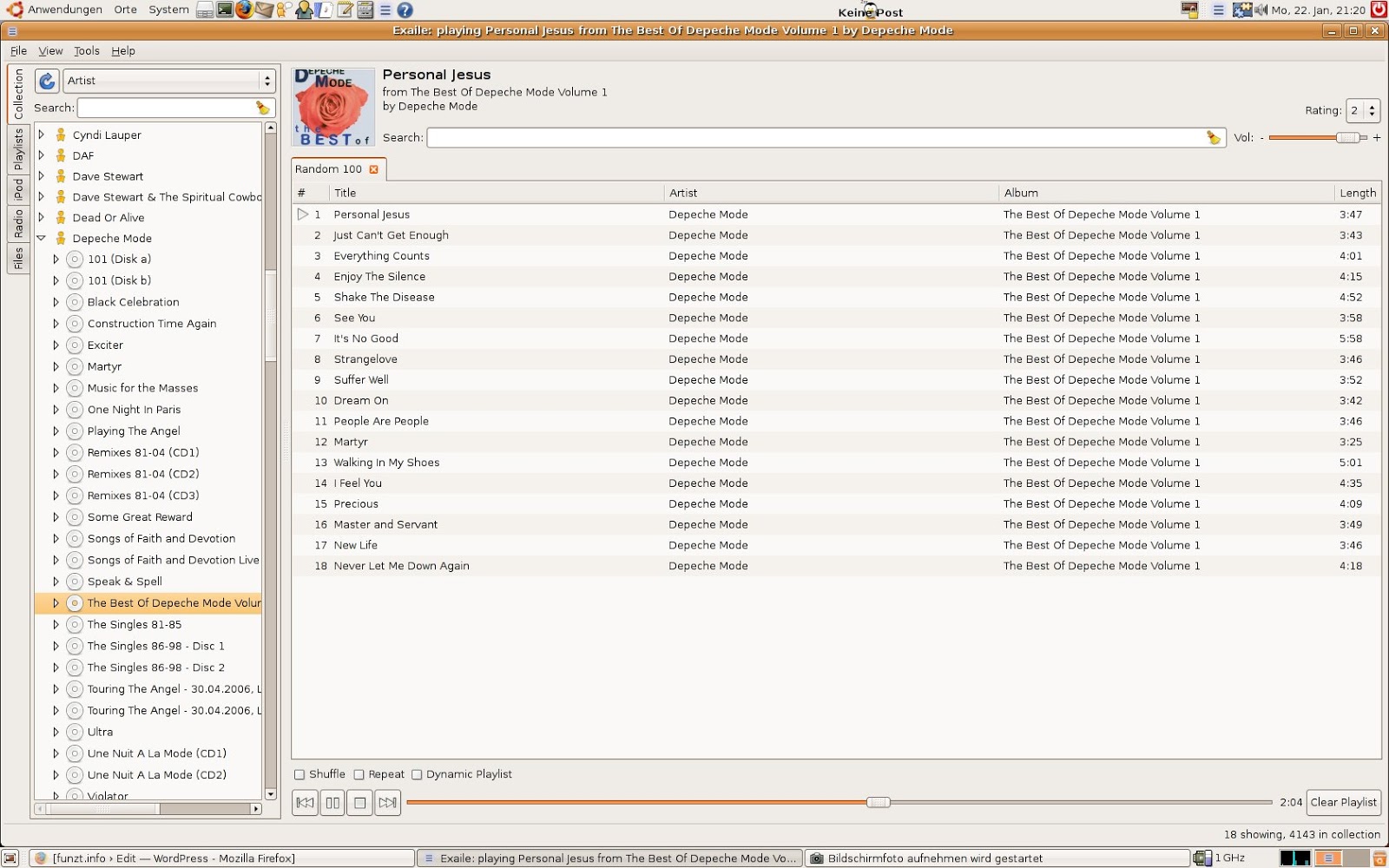Open the Tools menu

(86, 51)
